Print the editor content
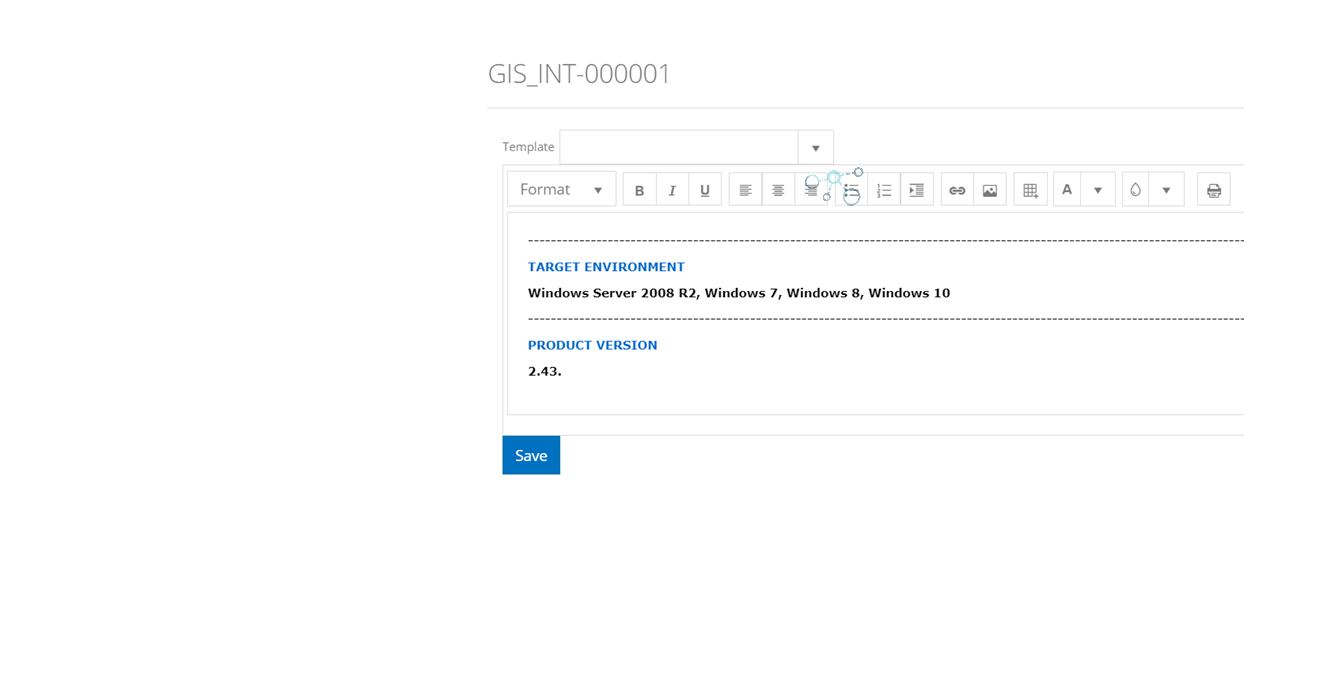This screenshot has height=686, width=1341. [x=1214, y=190]
